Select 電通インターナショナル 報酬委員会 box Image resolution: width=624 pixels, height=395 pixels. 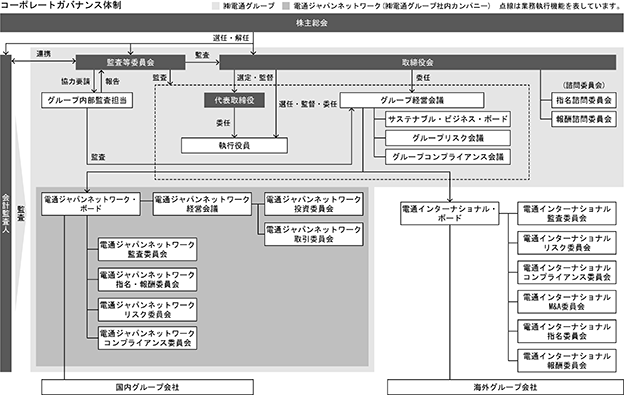coord(567,361)
